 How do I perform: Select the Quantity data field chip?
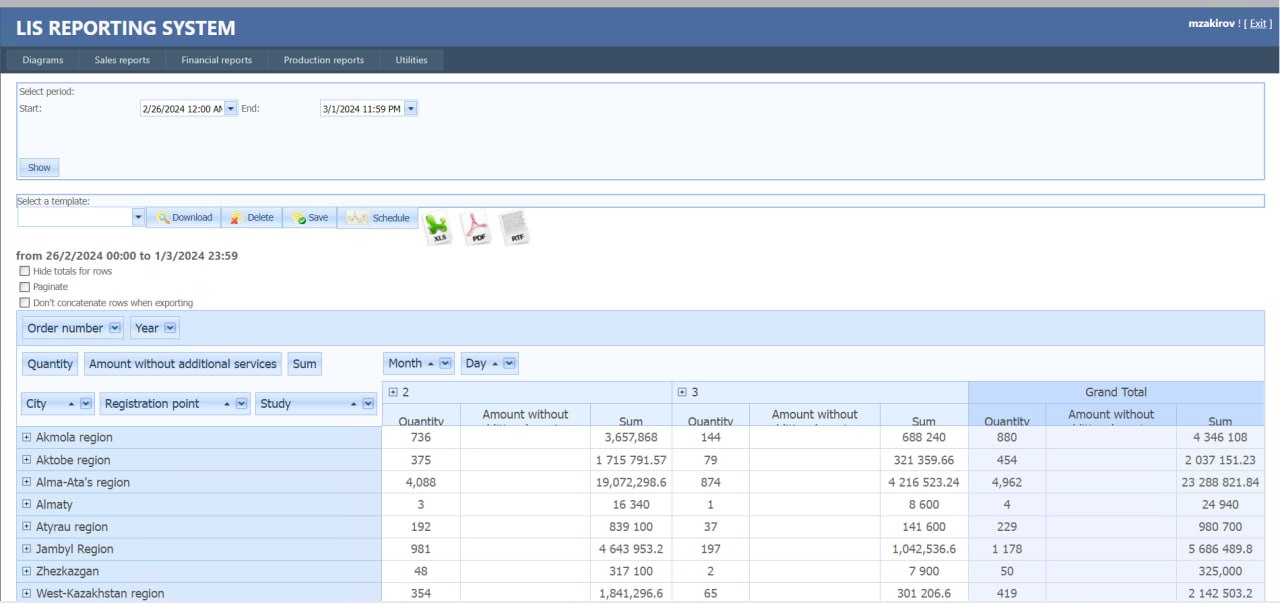pyautogui.click(x=50, y=364)
